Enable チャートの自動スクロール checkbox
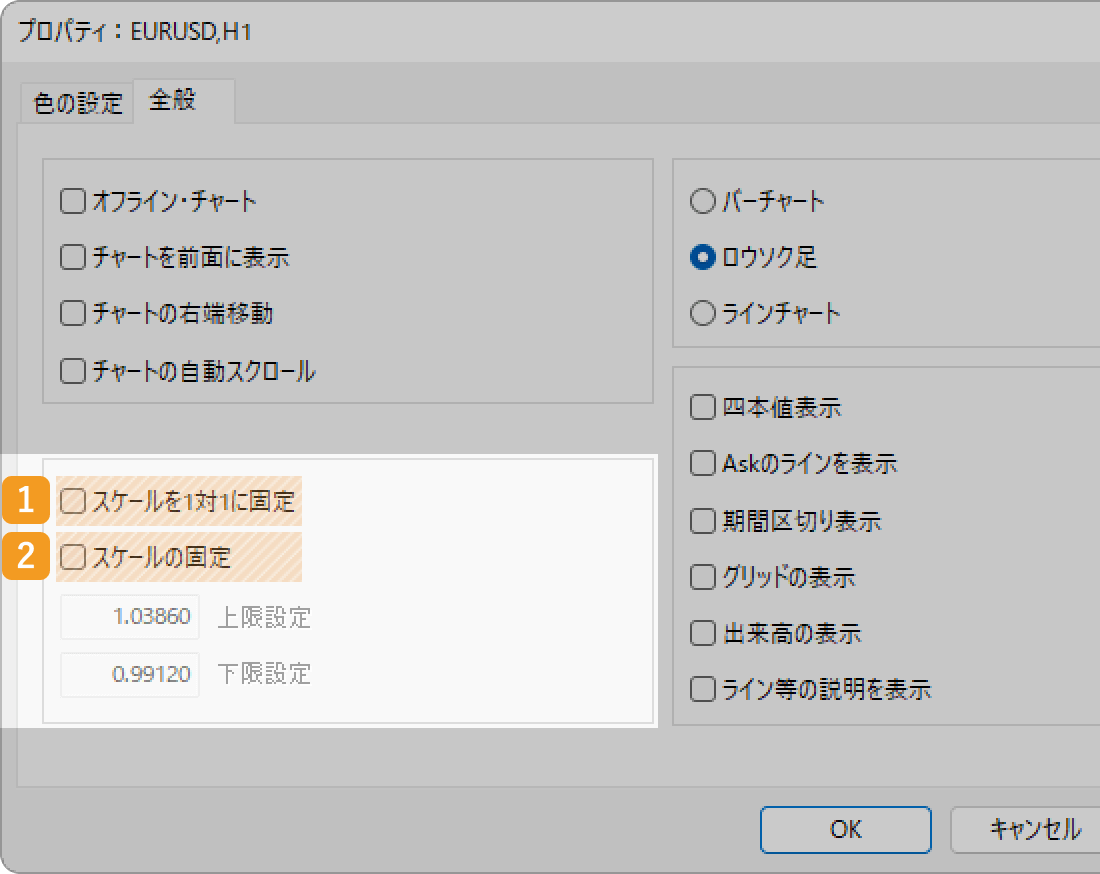The width and height of the screenshot is (1100, 874). point(73,371)
